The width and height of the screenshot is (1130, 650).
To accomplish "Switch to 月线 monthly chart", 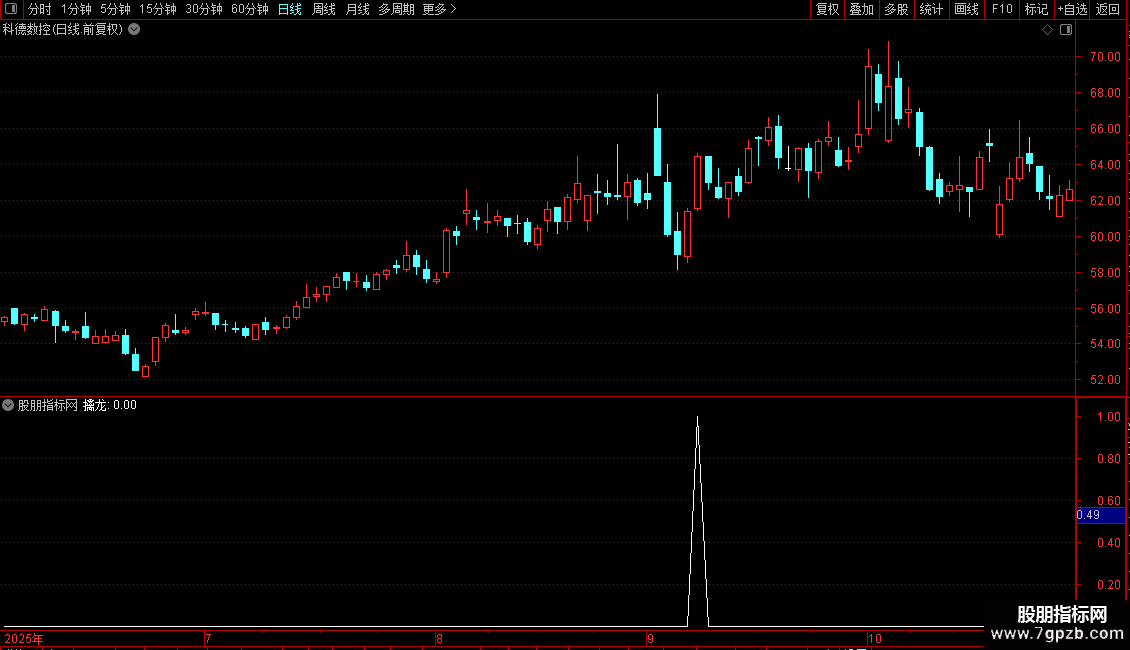I will (357, 9).
